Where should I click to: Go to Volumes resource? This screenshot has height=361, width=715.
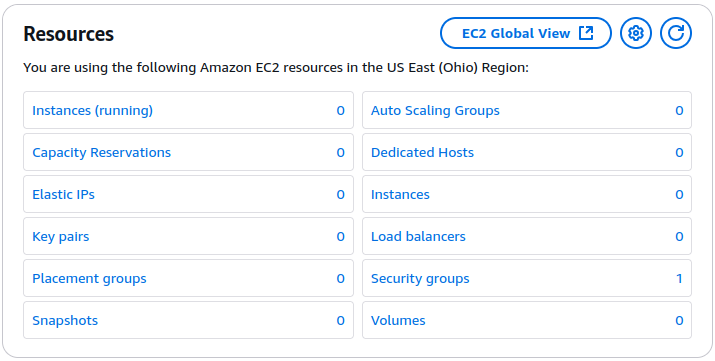click(x=398, y=320)
